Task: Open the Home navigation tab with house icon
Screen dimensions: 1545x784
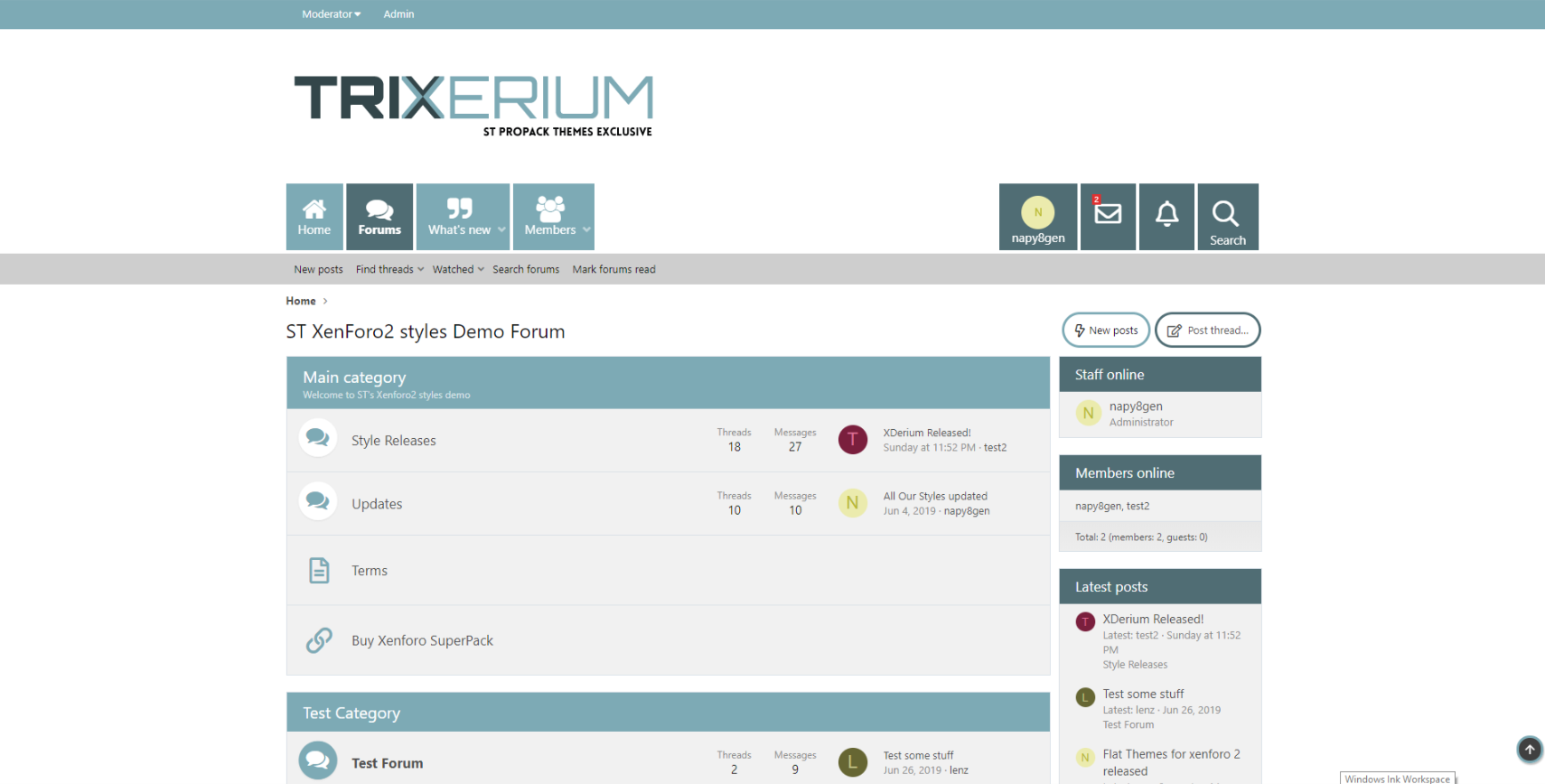Action: [x=314, y=217]
